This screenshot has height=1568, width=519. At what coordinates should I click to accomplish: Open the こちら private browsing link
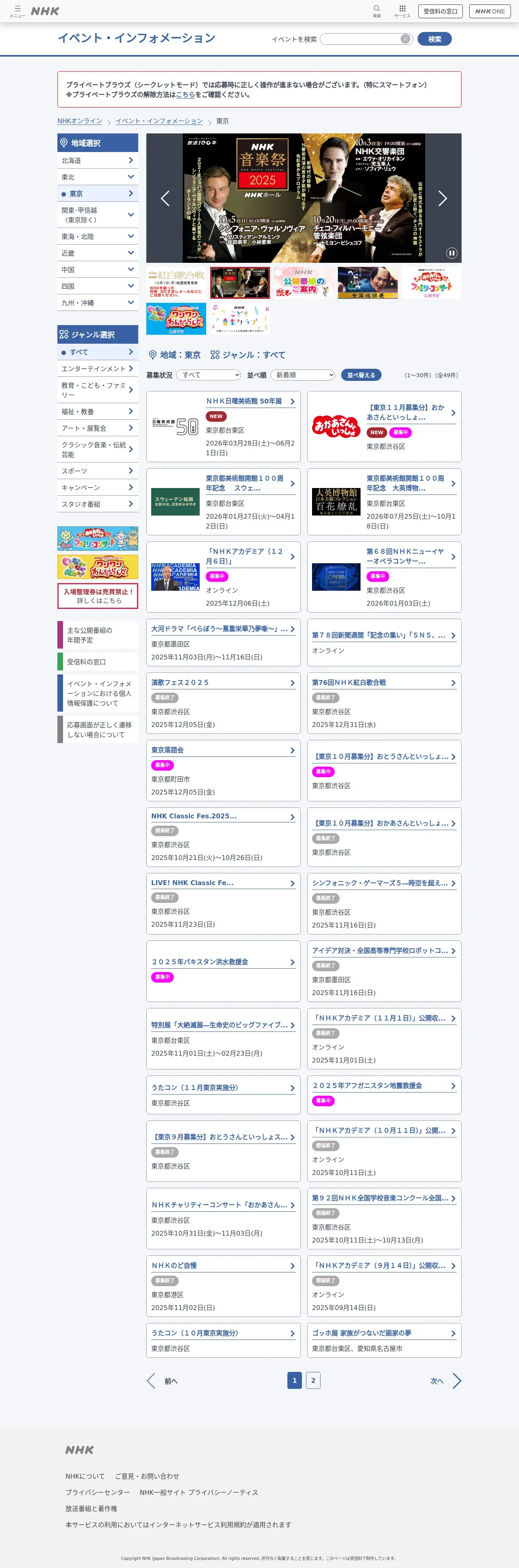186,95
